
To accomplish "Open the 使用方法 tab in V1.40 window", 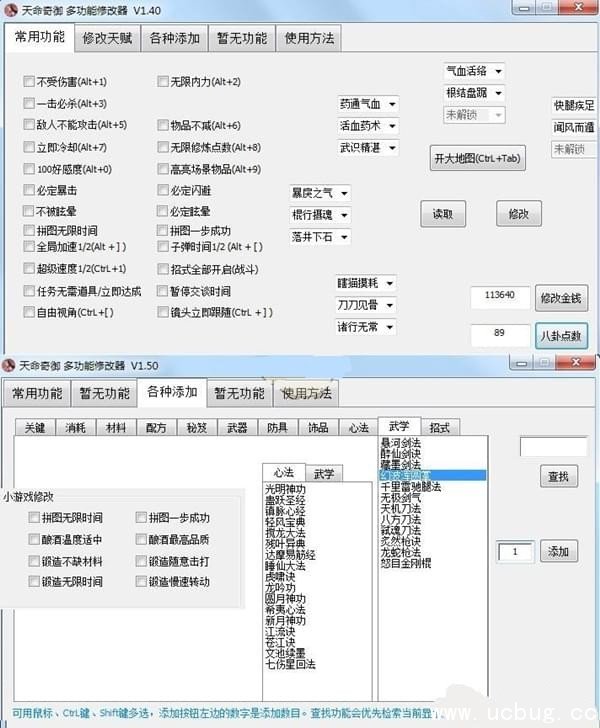I will point(309,39).
